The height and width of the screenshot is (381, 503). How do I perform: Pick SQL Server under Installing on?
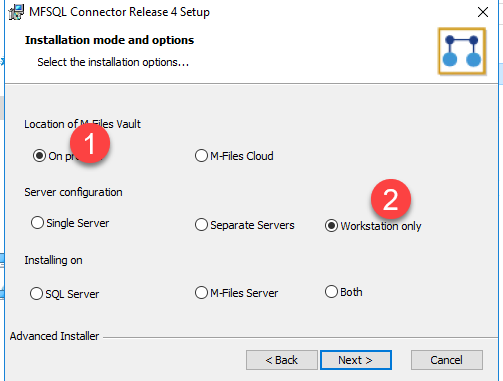64,294
